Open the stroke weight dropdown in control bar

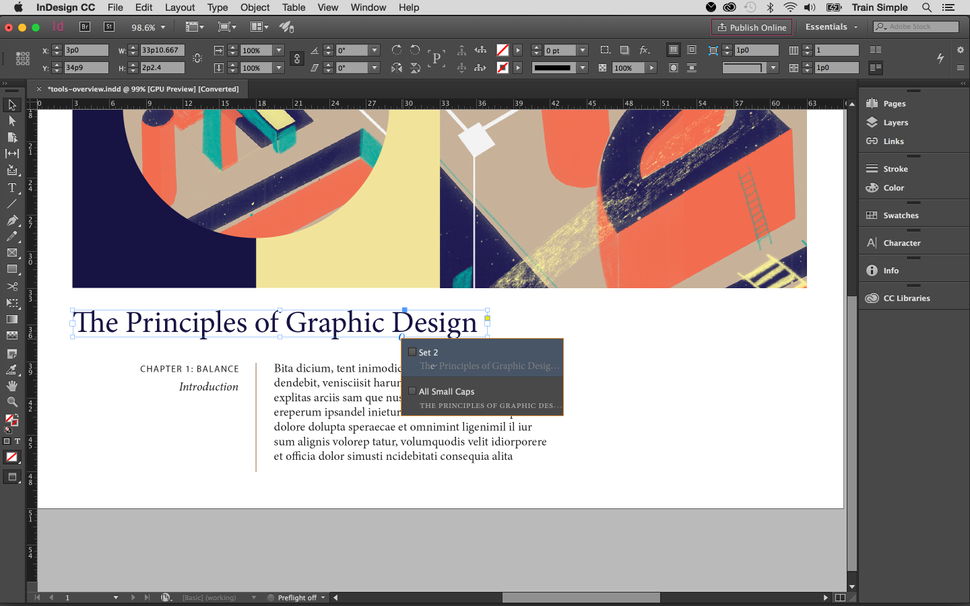[583, 48]
